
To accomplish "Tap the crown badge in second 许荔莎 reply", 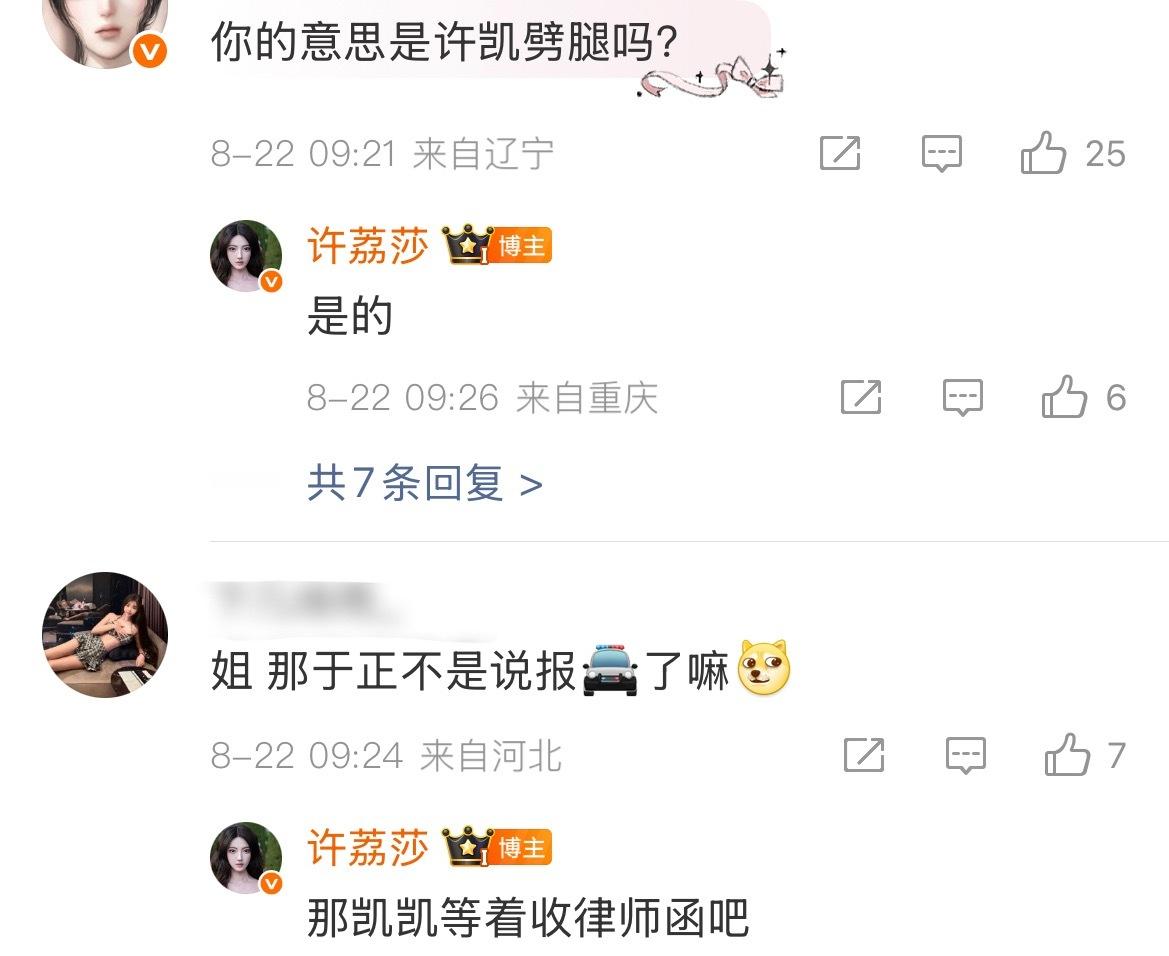I will click(467, 846).
